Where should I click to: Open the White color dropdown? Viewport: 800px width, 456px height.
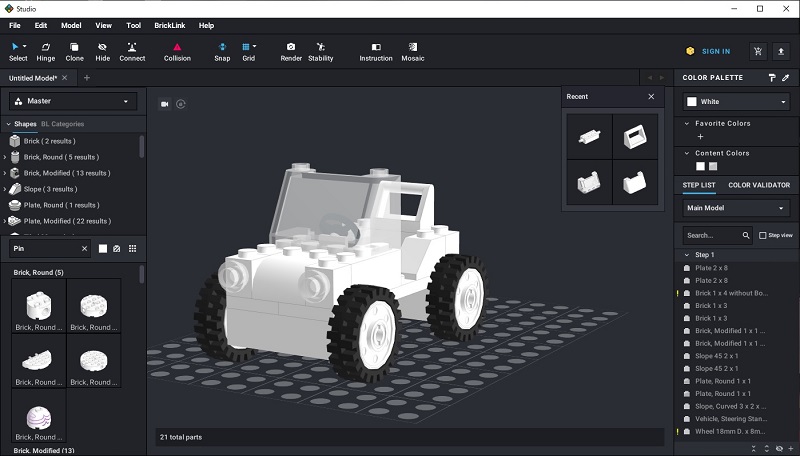coord(736,101)
